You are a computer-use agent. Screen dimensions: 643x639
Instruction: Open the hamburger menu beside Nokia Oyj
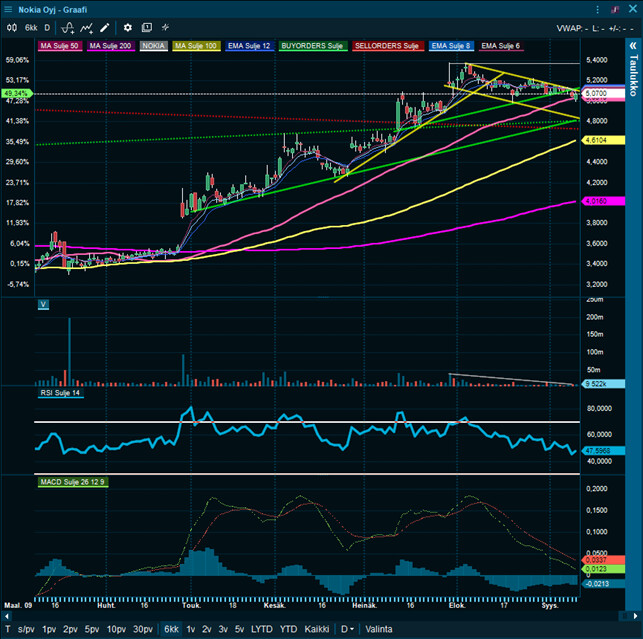pyautogui.click(x=8, y=9)
